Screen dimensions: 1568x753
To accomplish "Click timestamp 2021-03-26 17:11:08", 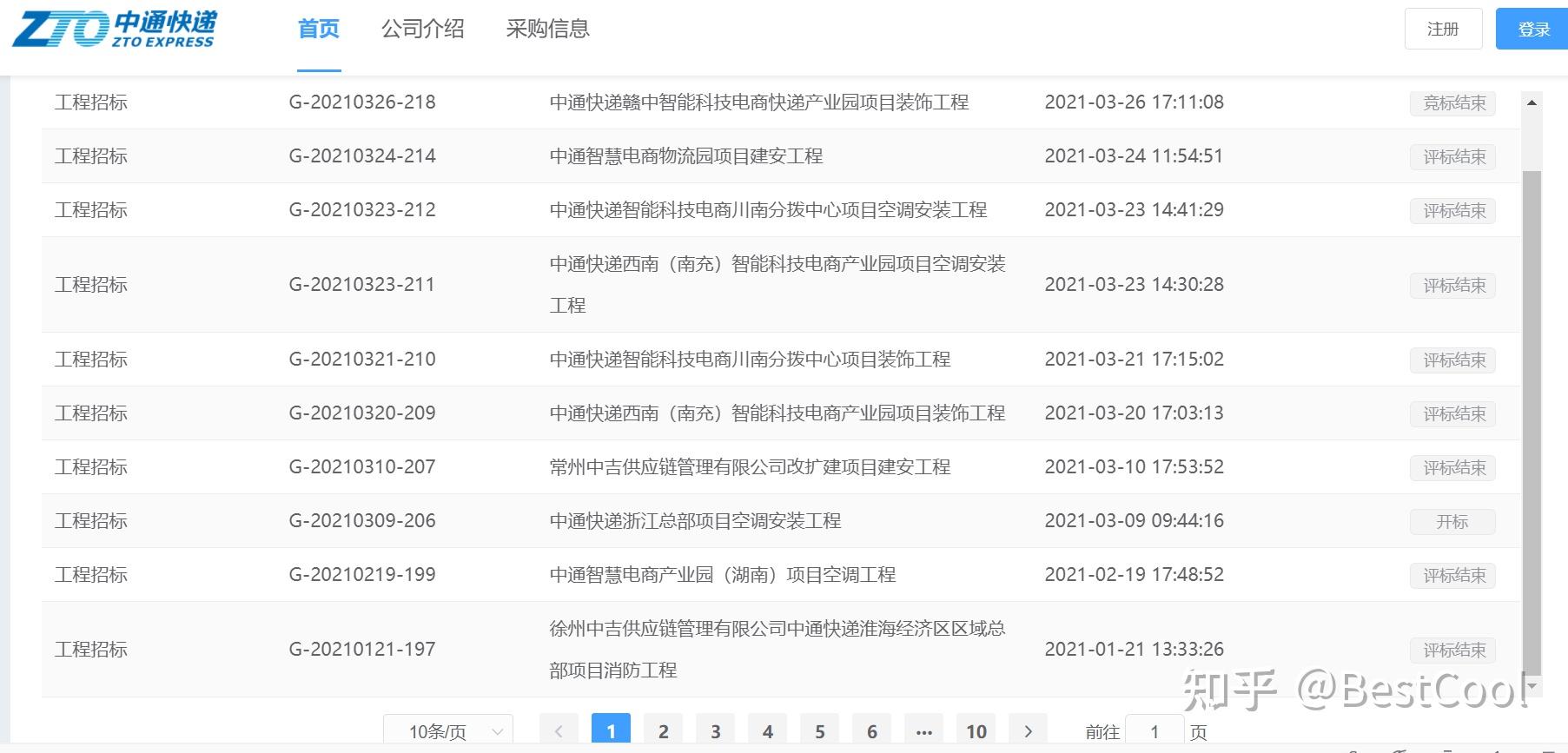I will click(x=1134, y=102).
